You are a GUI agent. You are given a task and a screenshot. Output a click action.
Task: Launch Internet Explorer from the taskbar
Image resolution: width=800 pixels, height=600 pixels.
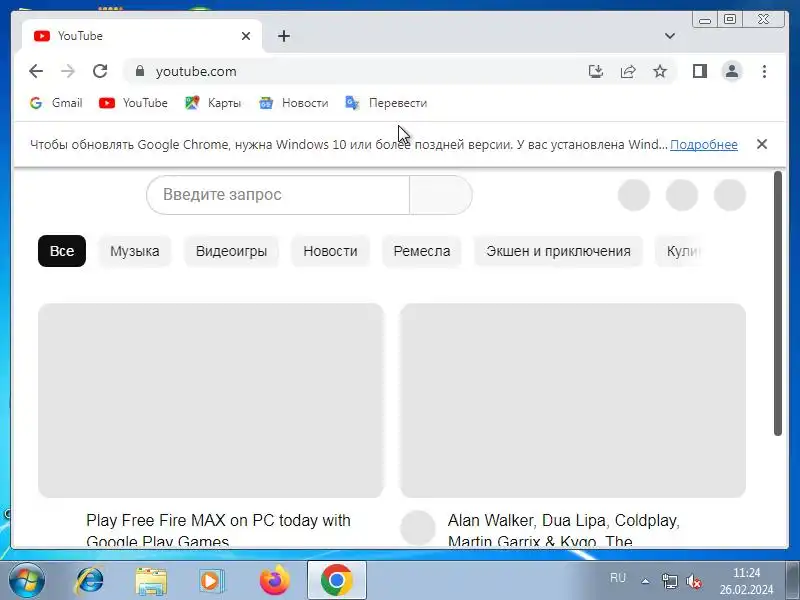89,581
